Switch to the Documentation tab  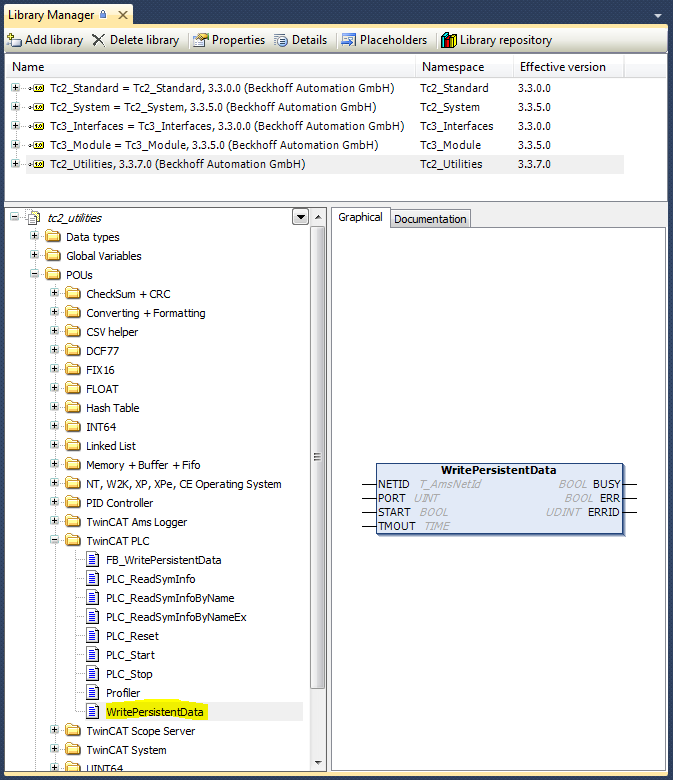[x=430, y=219]
